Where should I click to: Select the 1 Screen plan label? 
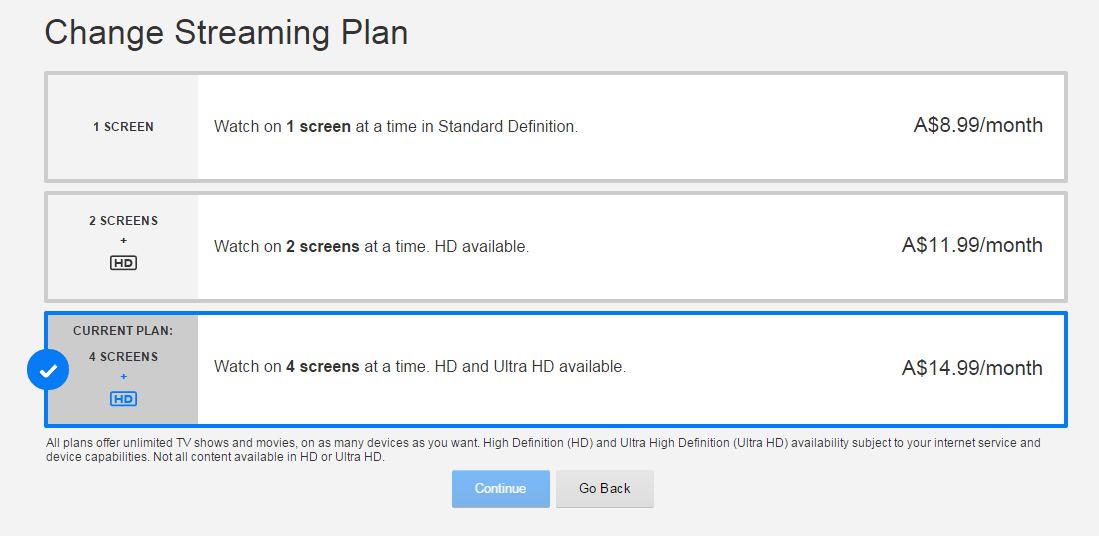pos(123,127)
